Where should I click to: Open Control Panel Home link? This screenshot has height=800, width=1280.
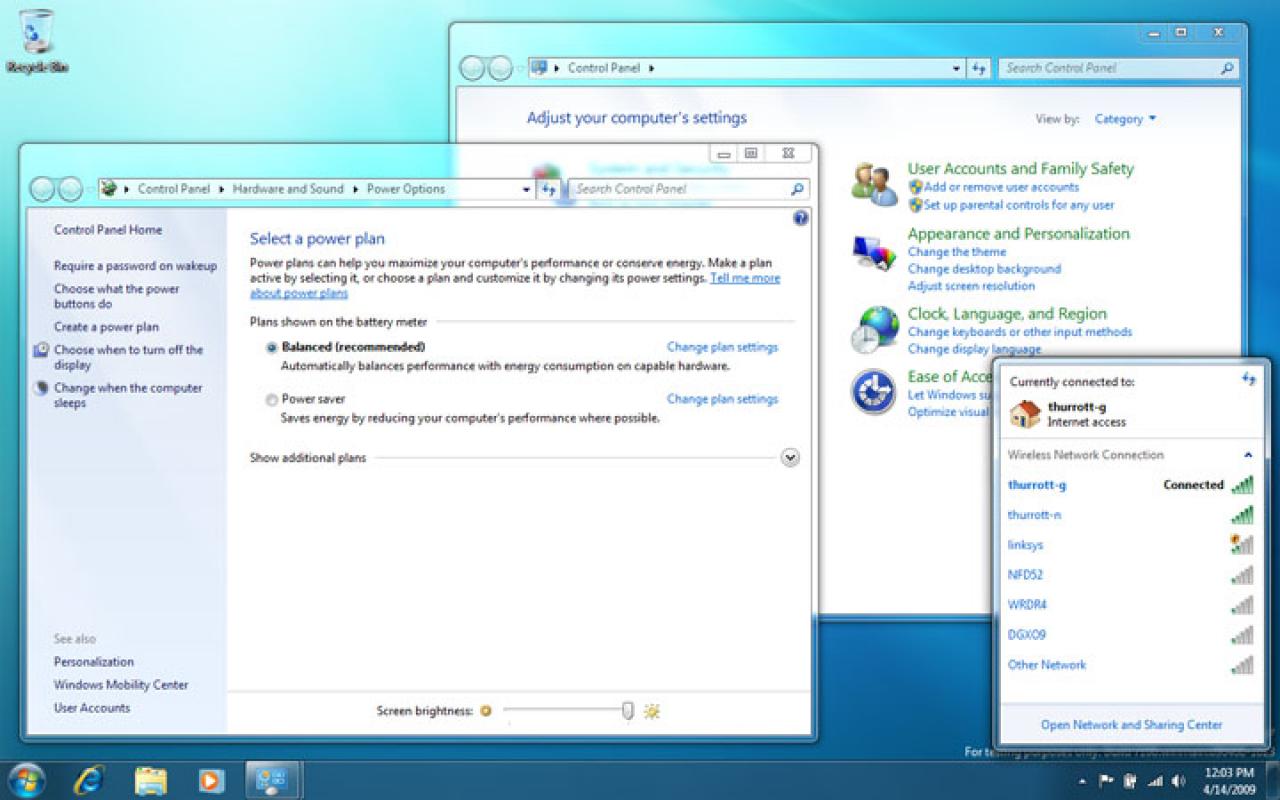click(108, 230)
